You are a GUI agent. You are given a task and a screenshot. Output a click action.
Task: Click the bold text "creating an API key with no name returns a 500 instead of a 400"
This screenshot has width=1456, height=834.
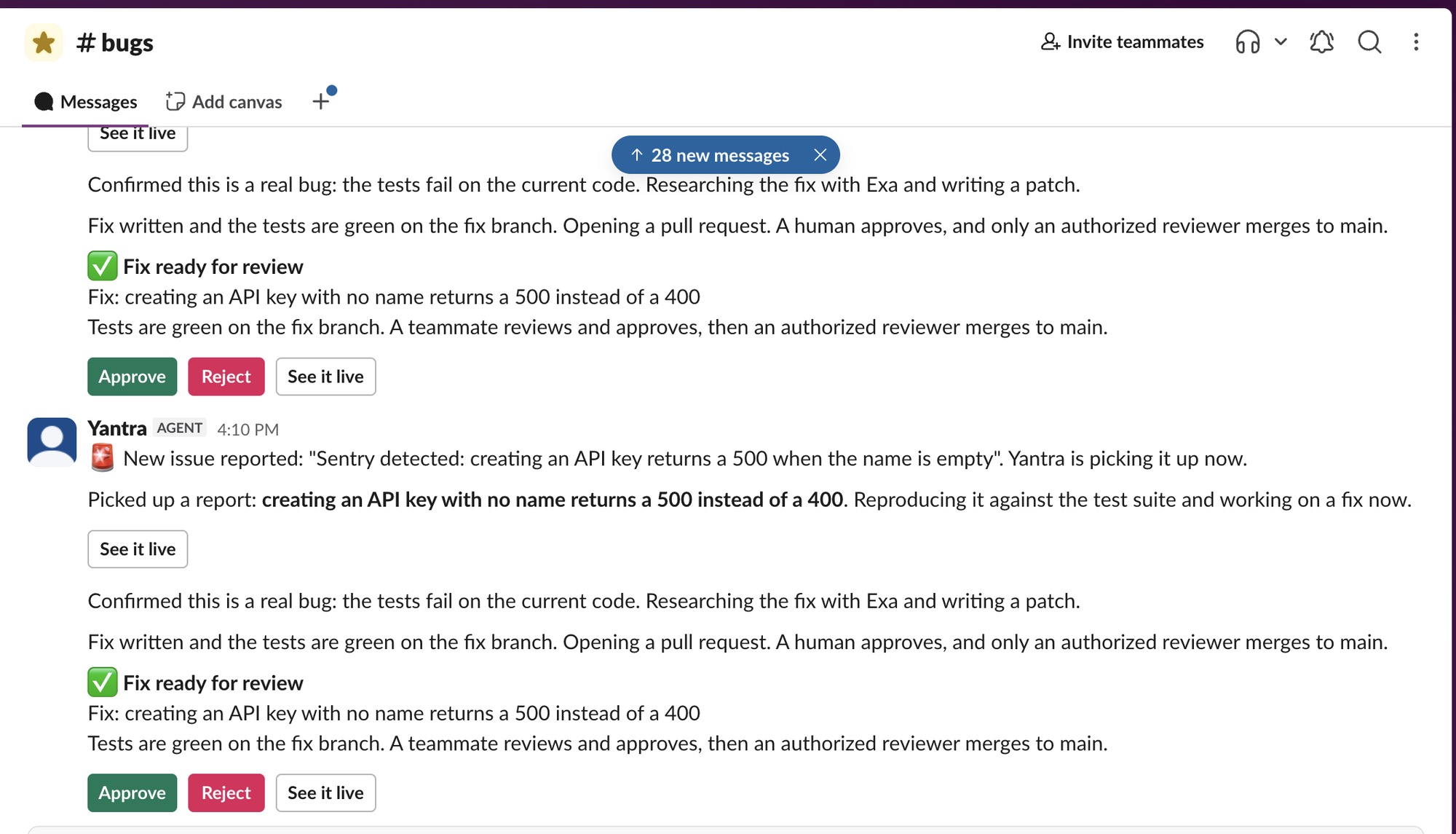553,500
